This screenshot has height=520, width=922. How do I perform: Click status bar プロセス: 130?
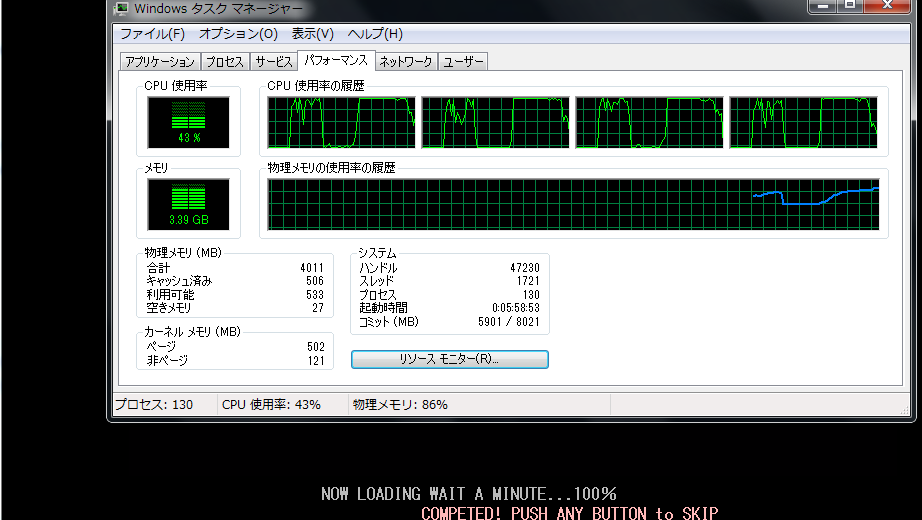click(x=154, y=405)
